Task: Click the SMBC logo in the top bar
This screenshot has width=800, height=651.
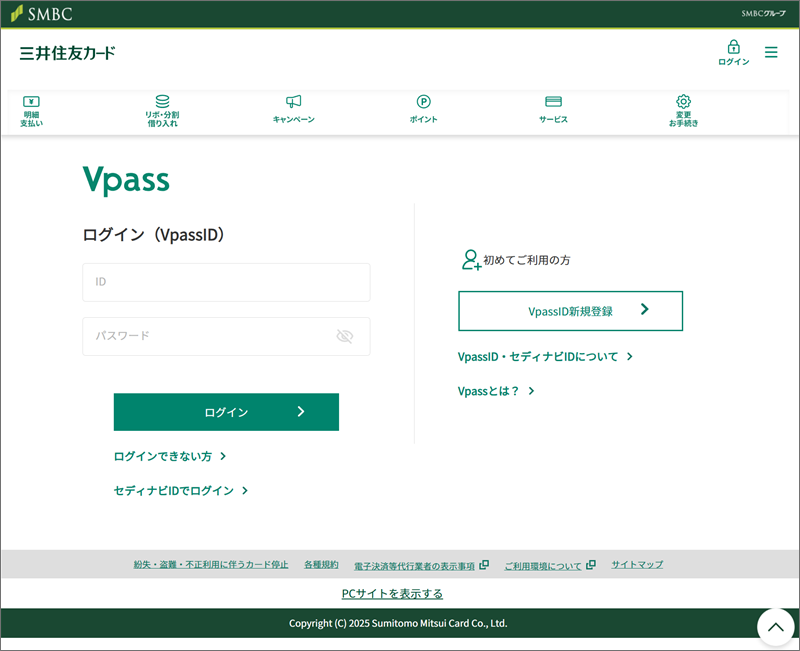Action: pos(42,14)
